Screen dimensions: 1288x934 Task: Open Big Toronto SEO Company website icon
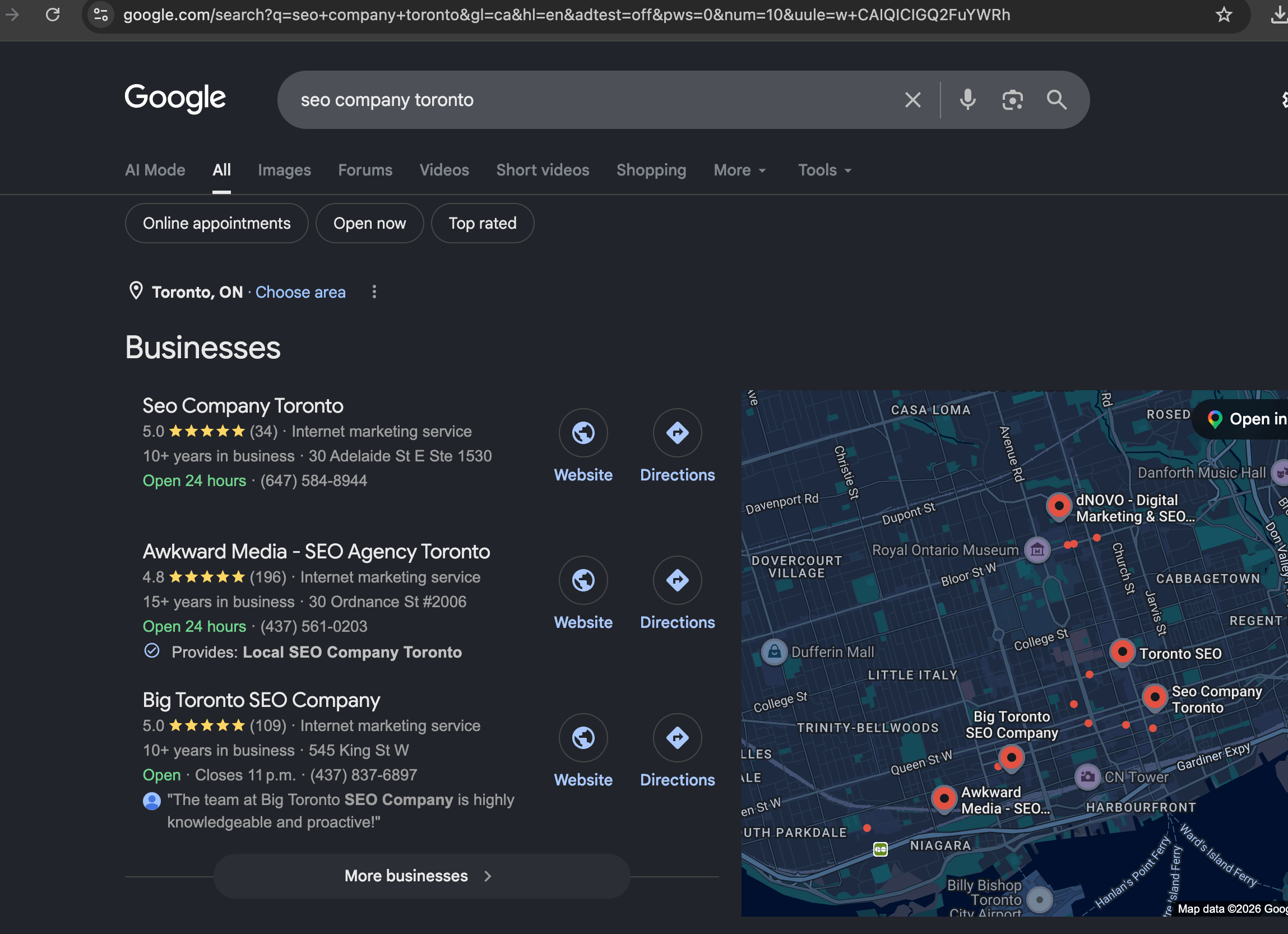[583, 737]
